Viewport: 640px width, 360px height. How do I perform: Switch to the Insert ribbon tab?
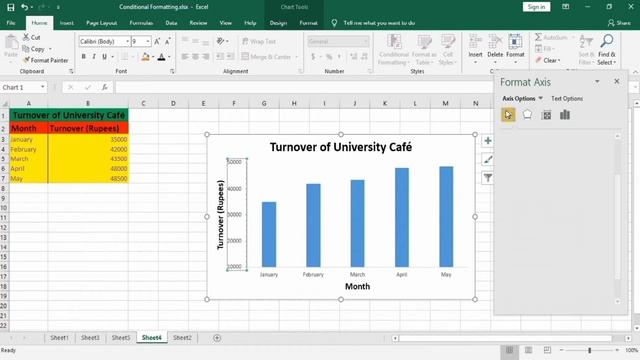(x=67, y=23)
